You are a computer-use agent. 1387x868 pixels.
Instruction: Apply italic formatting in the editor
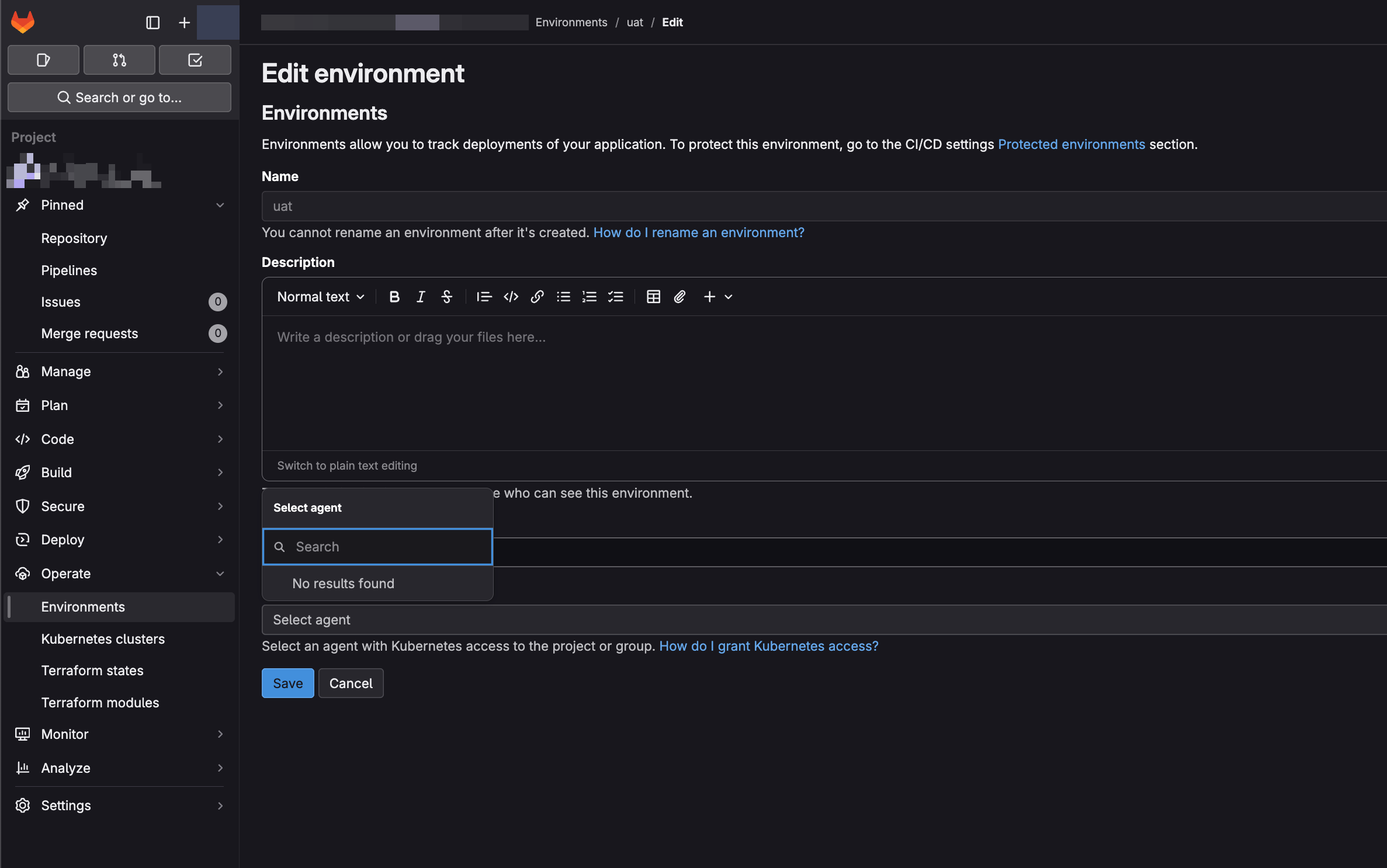421,297
